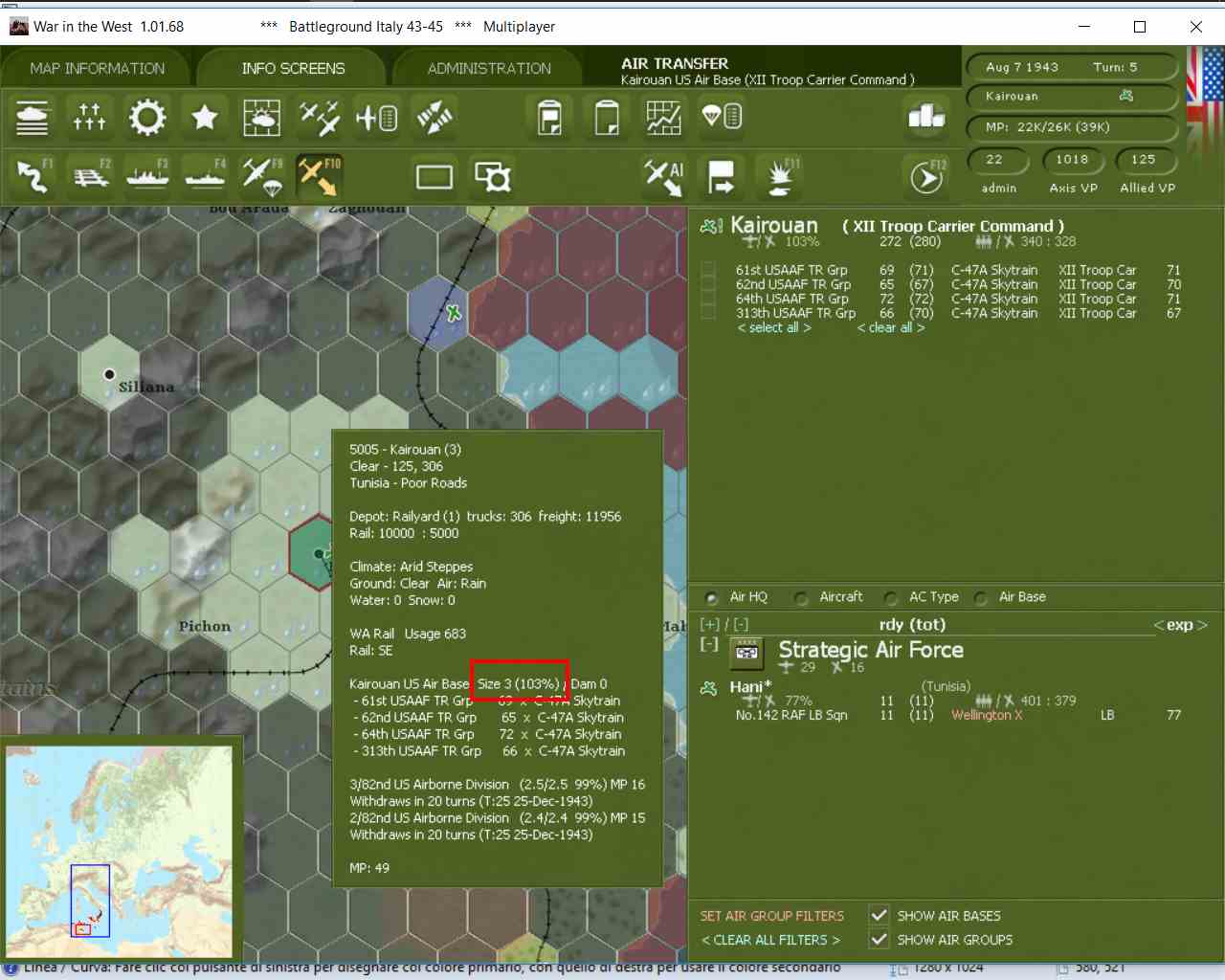
Task: Click the star icon in toolbar
Action: [x=204, y=117]
